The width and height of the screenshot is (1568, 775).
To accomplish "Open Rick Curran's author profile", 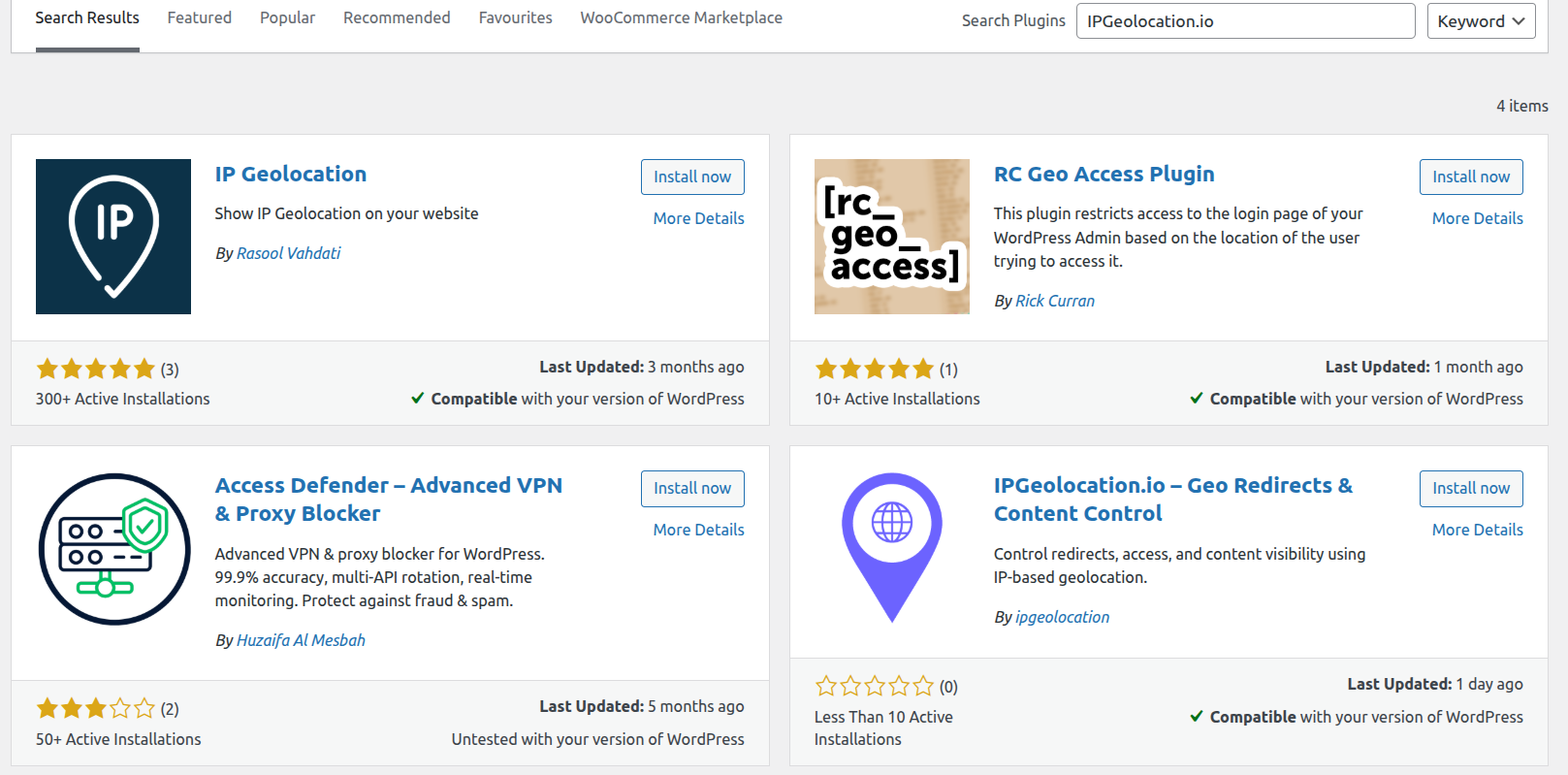I will (1054, 301).
